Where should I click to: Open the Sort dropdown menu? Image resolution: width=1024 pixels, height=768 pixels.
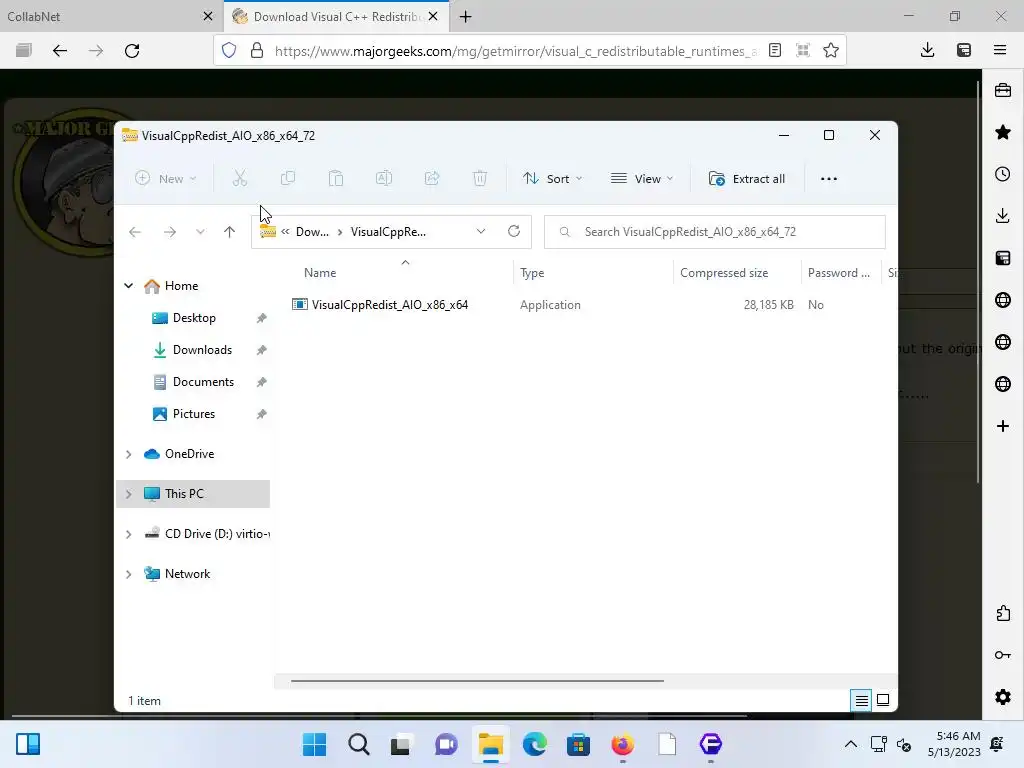552,179
